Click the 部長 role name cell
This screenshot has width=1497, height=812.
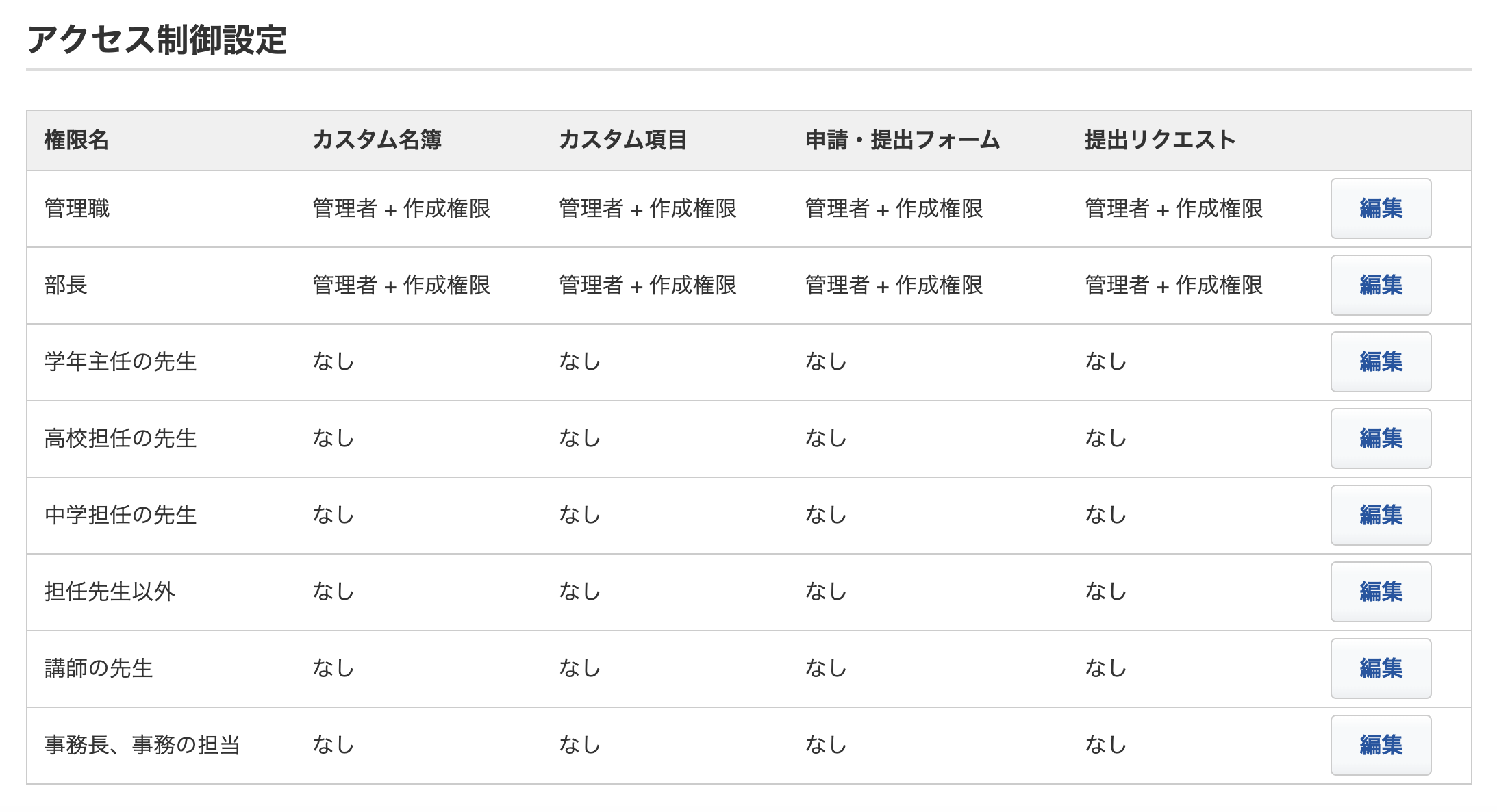pyautogui.click(x=66, y=286)
